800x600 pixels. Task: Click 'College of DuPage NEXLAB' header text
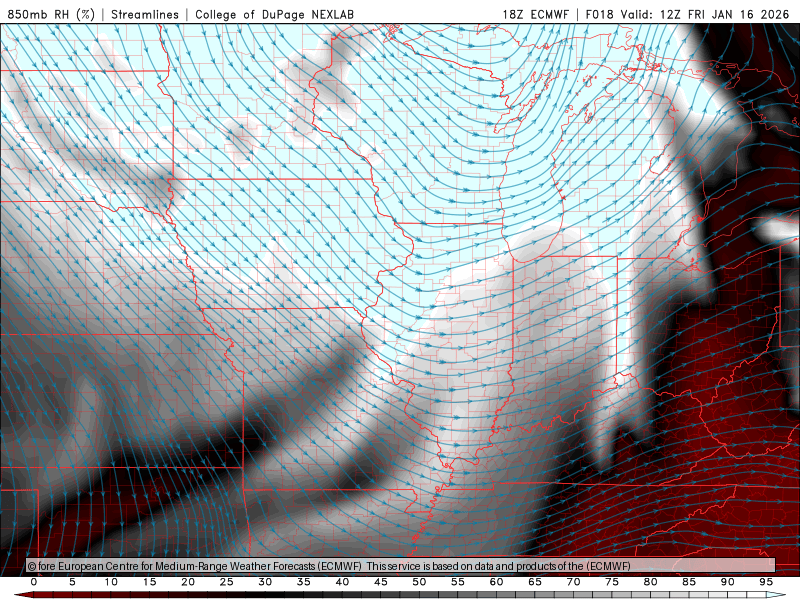point(274,14)
